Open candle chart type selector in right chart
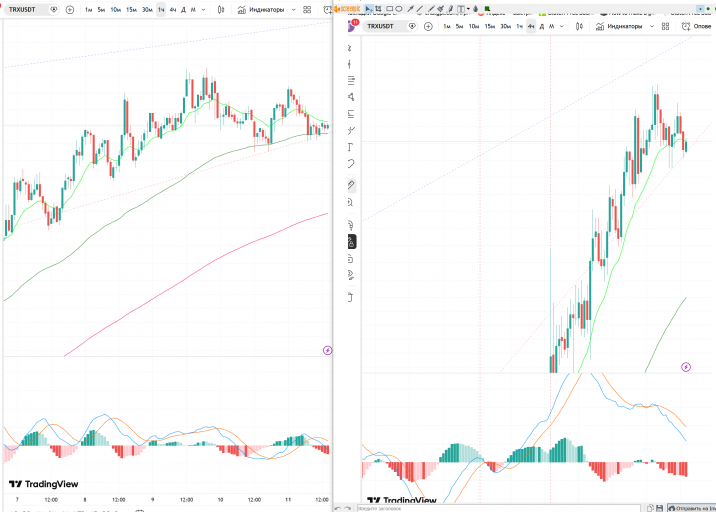The width and height of the screenshot is (716, 512). pos(579,26)
